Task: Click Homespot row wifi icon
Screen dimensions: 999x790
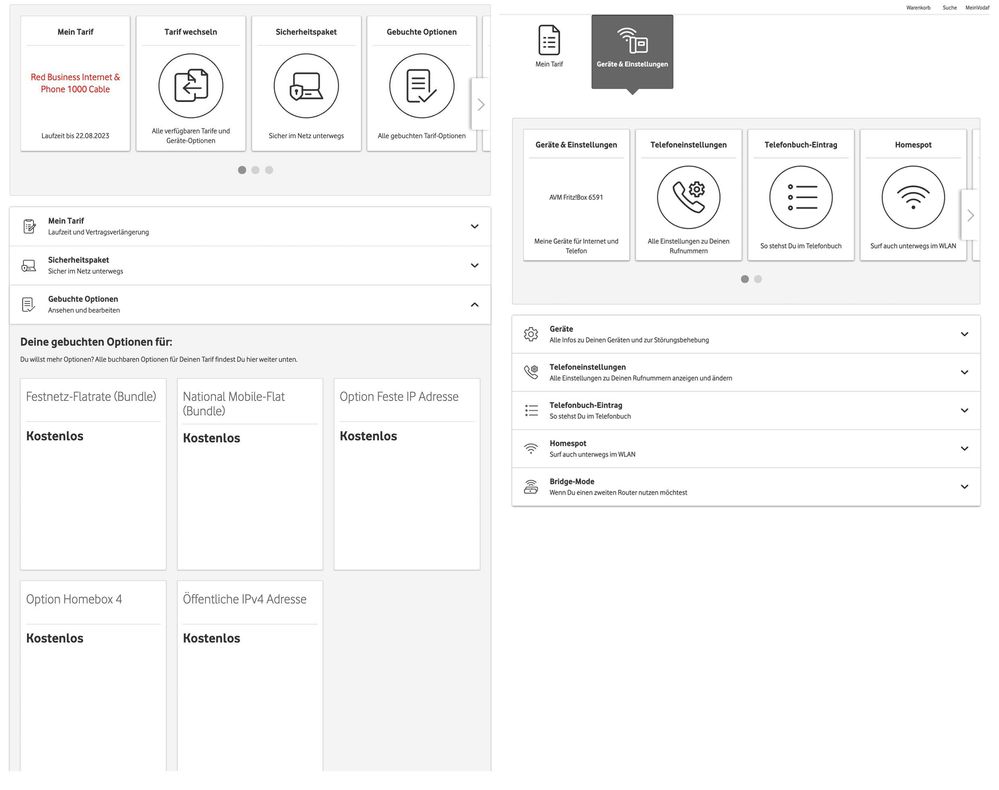Action: click(531, 449)
